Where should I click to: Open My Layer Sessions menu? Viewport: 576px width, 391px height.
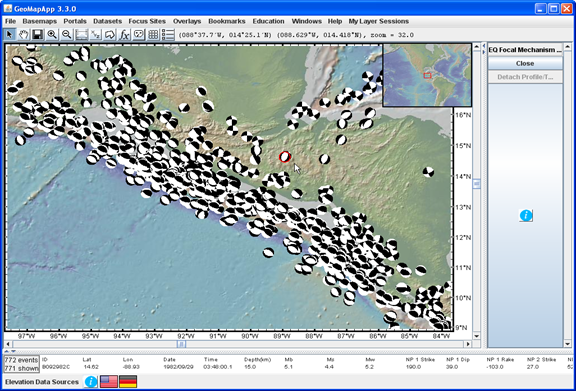(378, 21)
